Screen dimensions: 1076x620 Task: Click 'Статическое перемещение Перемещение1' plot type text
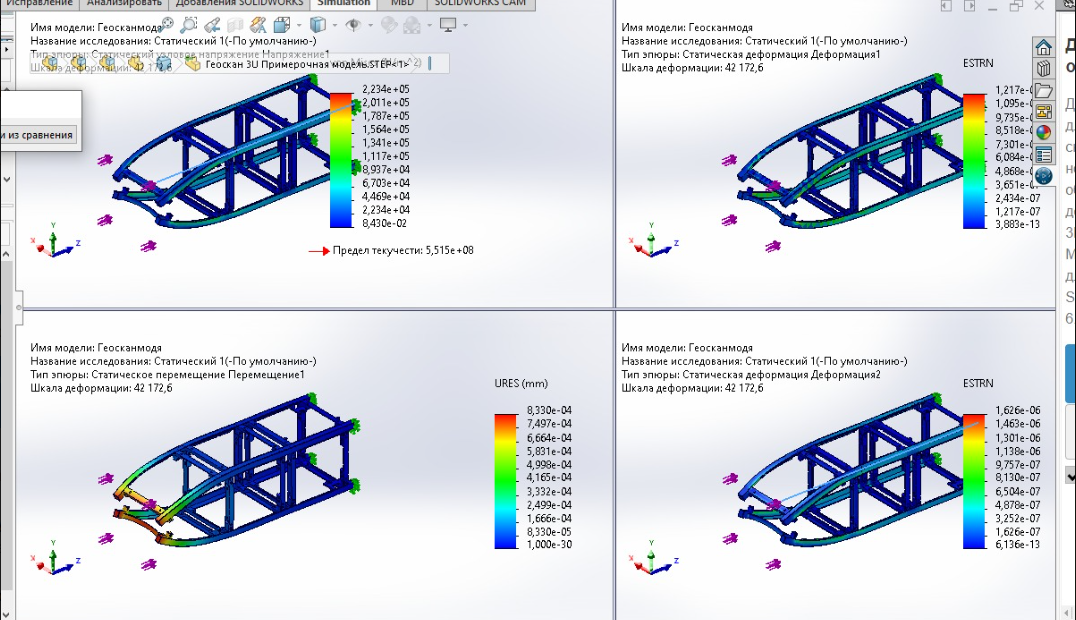tap(198, 374)
